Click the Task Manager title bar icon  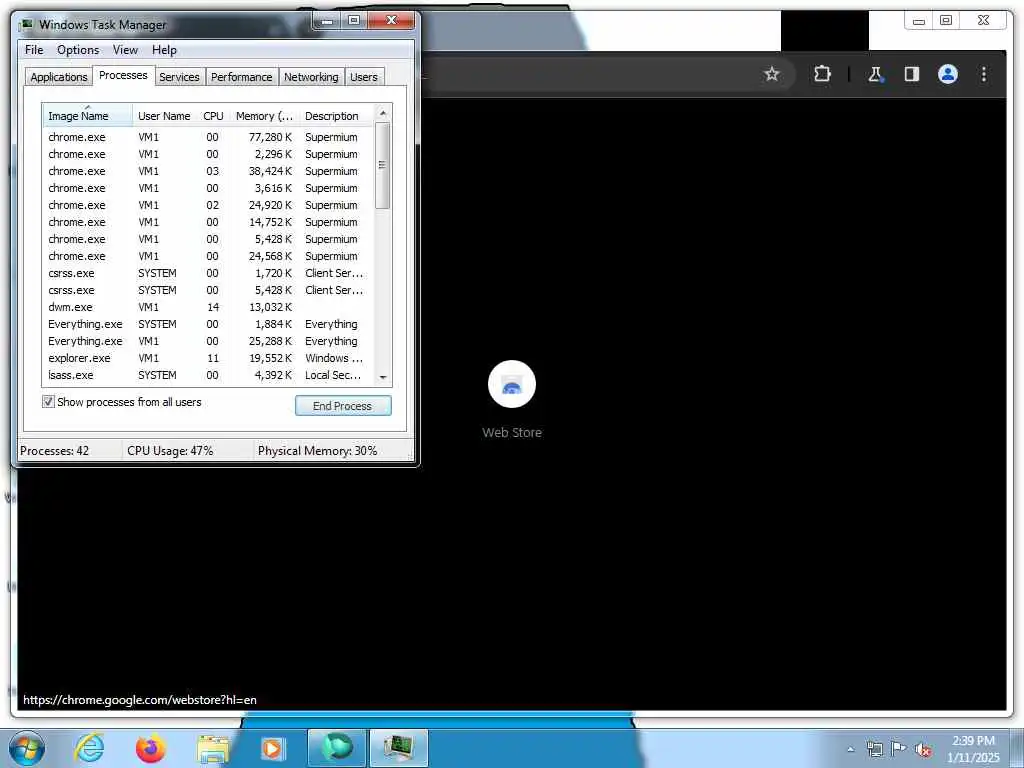tap(27, 25)
